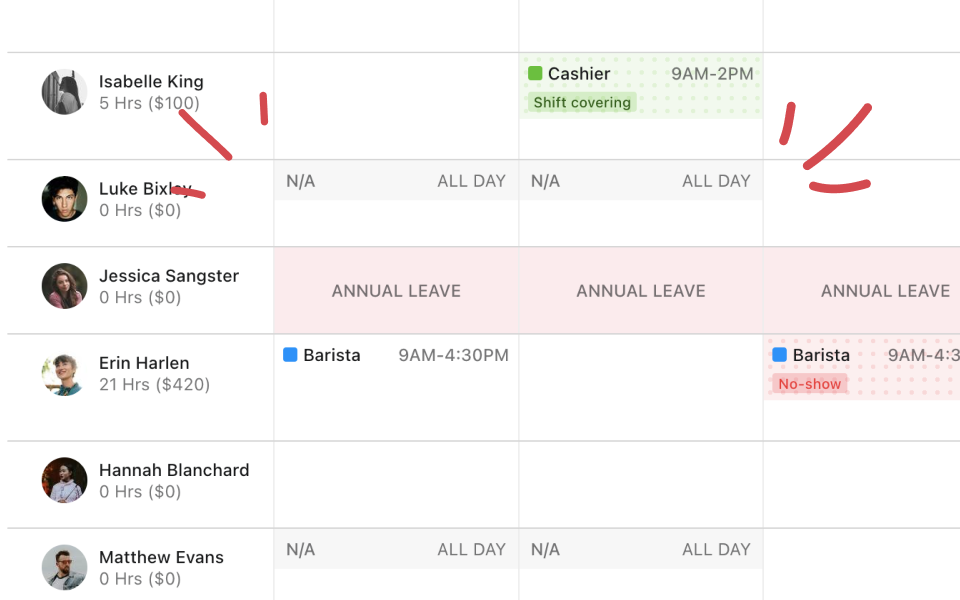
Task: Open Erin's Barista 9AM-4:30PM shift
Action: click(x=396, y=355)
